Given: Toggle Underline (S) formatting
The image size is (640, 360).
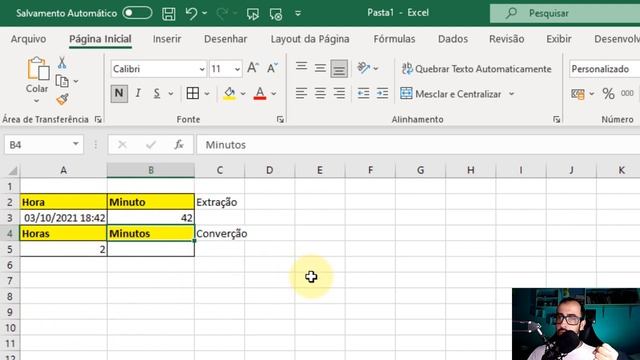Looking at the screenshot, I should 157,93.
